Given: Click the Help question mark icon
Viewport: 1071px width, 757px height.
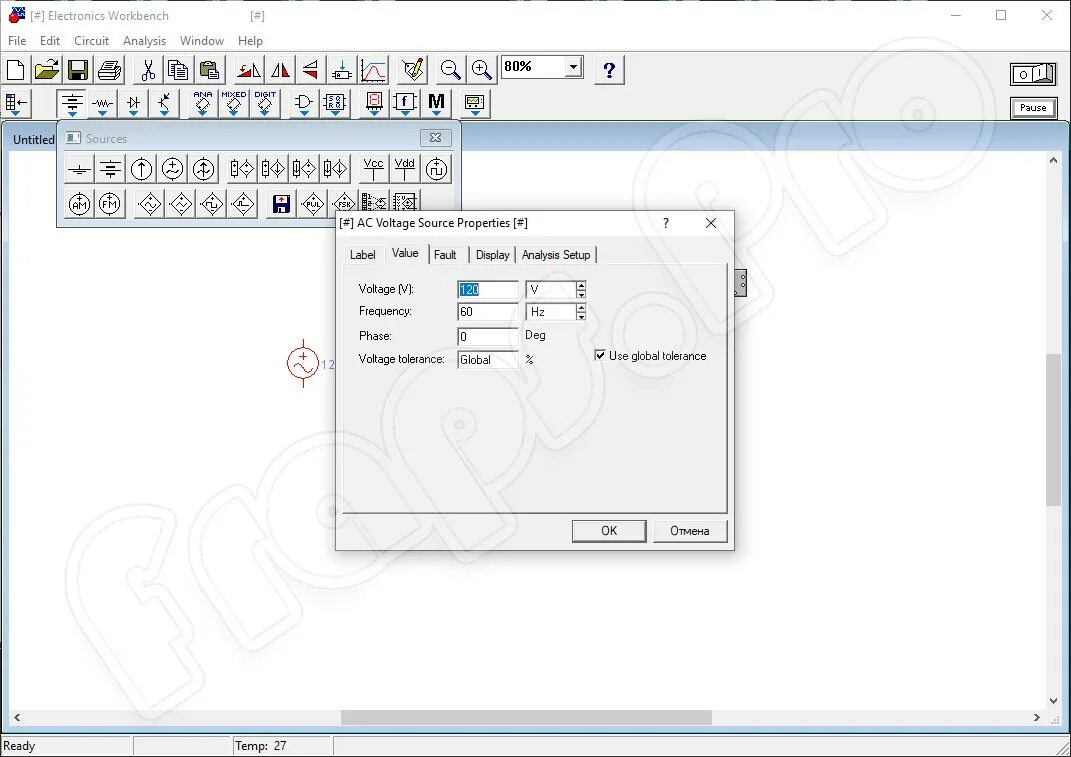Looking at the screenshot, I should (609, 70).
